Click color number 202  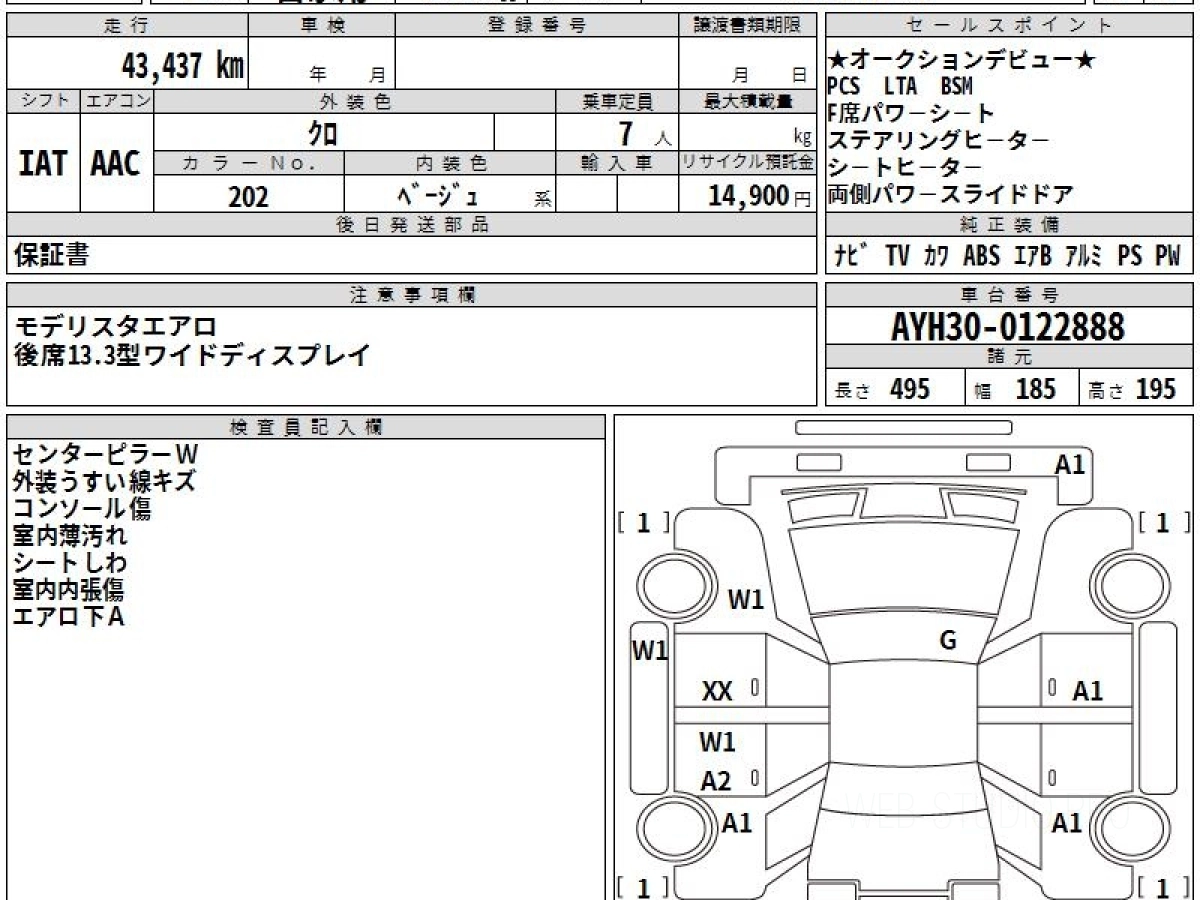tap(248, 197)
